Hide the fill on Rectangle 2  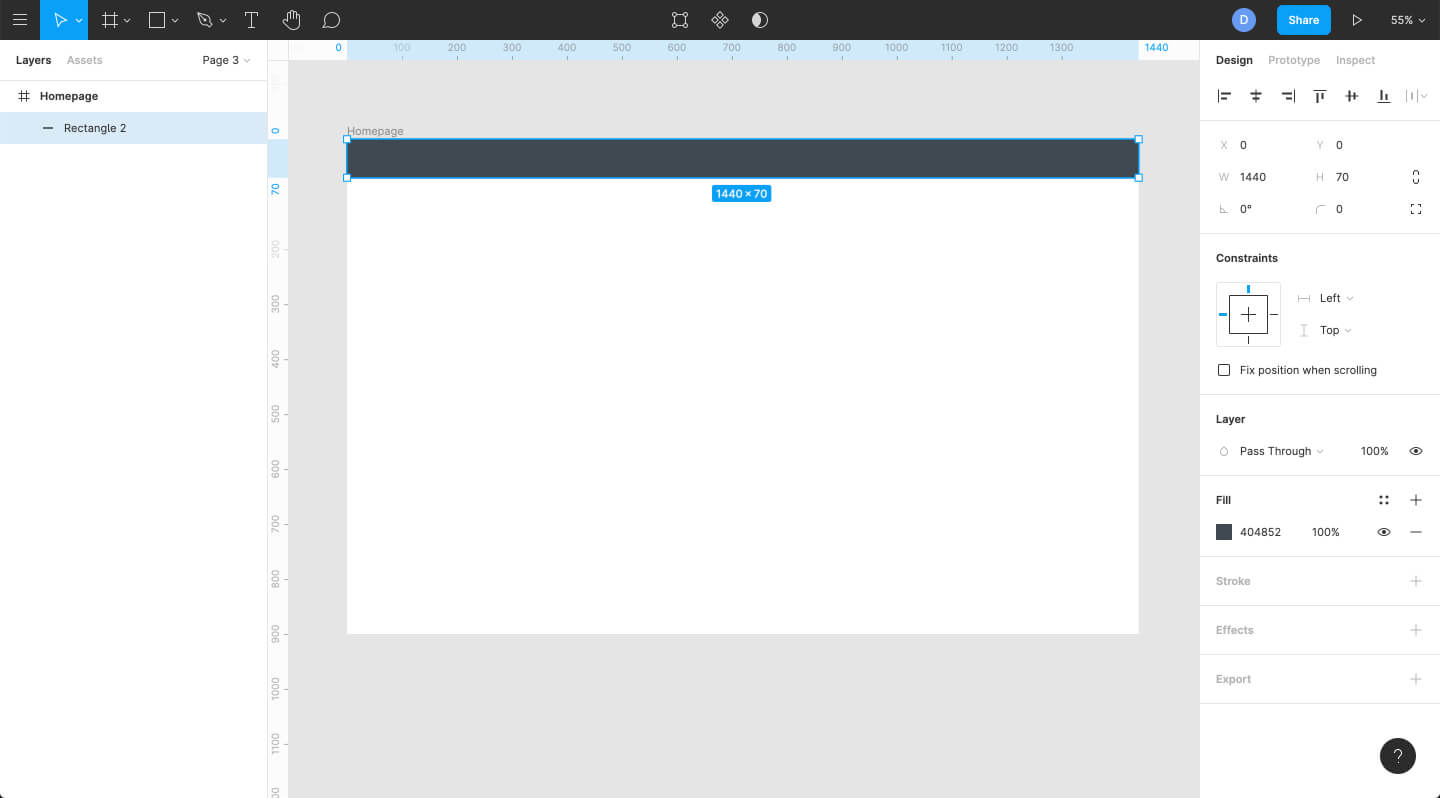click(1383, 532)
